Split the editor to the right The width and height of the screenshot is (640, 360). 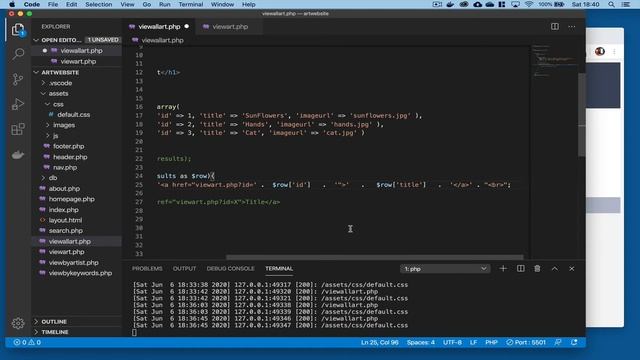click(555, 27)
